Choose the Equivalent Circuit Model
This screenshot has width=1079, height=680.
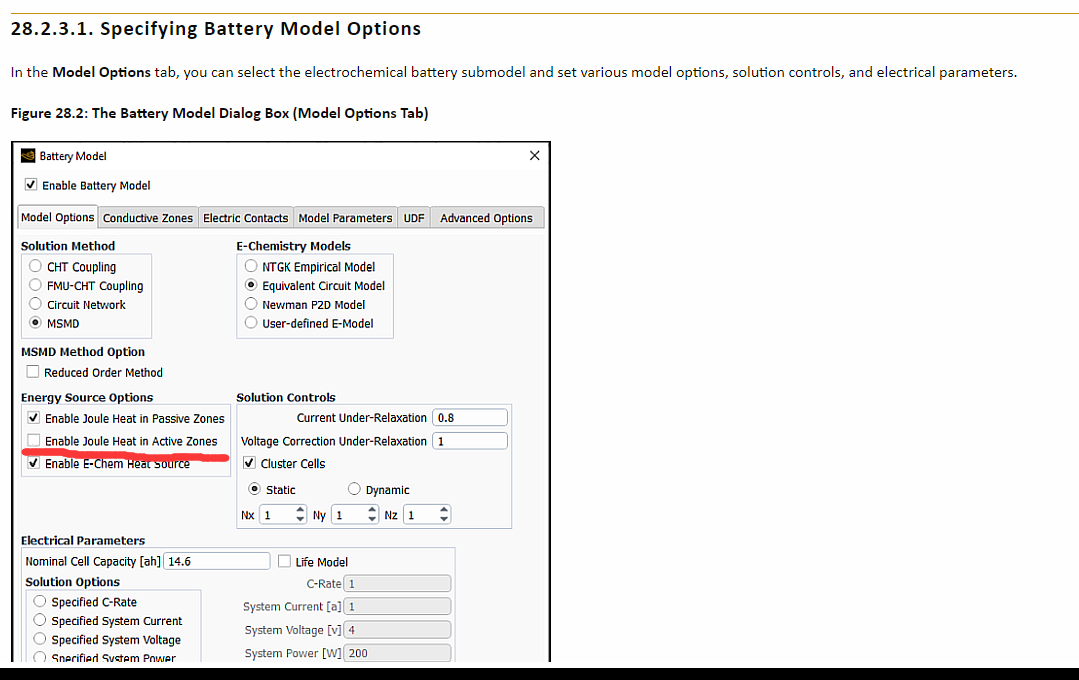(x=251, y=285)
